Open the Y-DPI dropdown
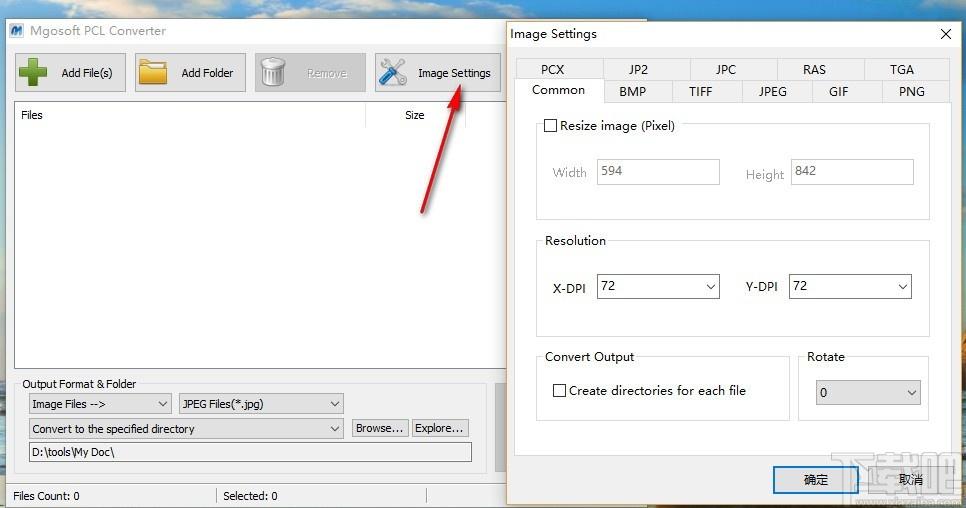The height and width of the screenshot is (508, 966). click(850, 286)
